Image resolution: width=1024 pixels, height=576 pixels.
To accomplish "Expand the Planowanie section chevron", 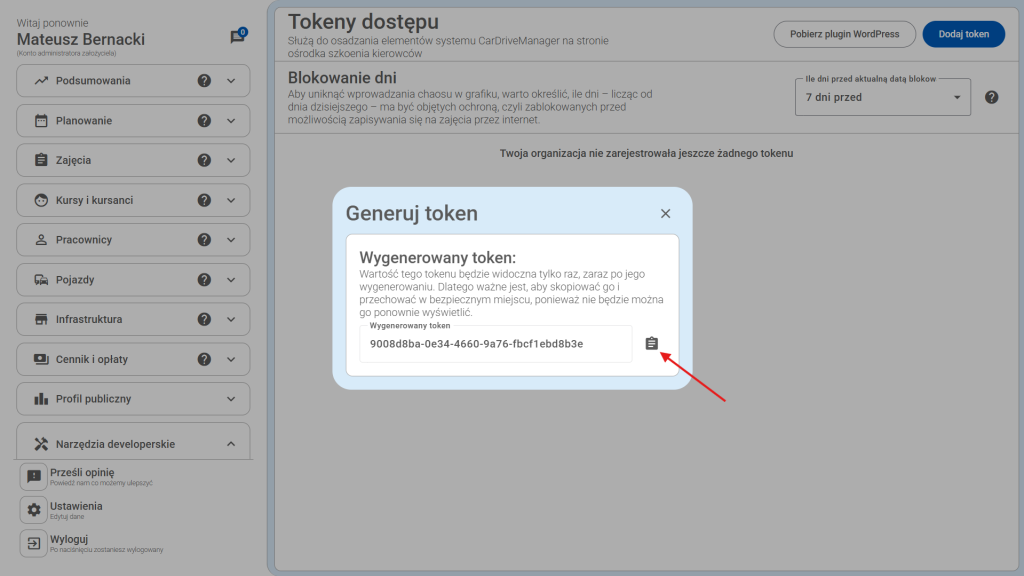I will tap(232, 120).
